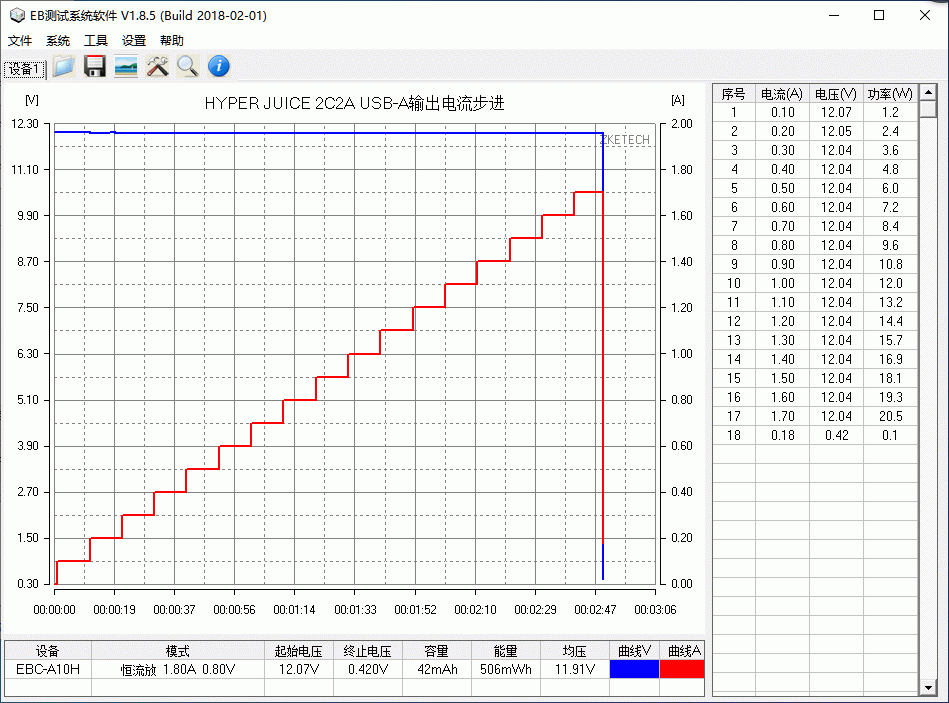Select row 17 power value 20.5
The height and width of the screenshot is (703, 949).
(890, 416)
